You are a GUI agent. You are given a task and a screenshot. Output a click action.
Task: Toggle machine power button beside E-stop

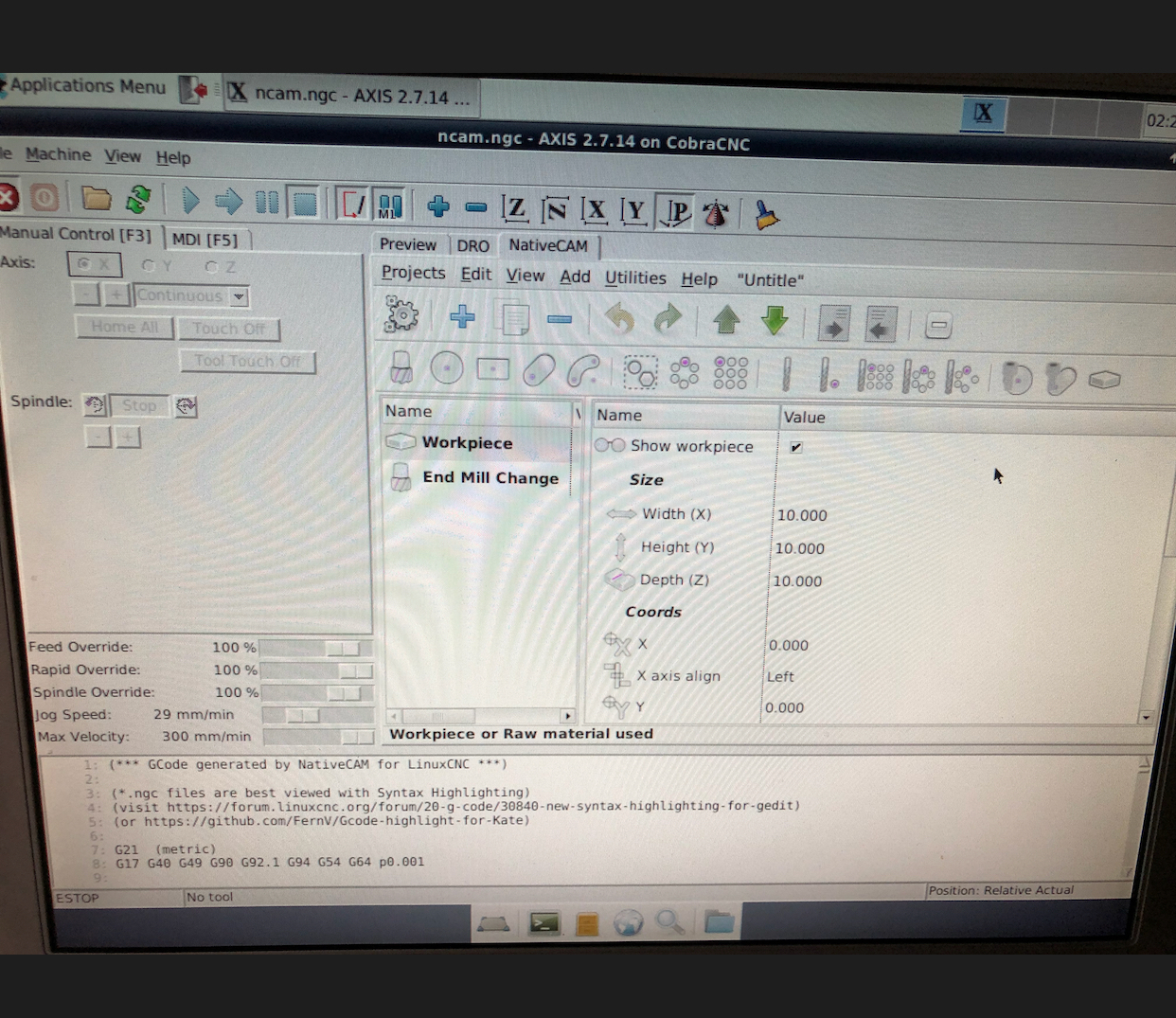[45, 198]
